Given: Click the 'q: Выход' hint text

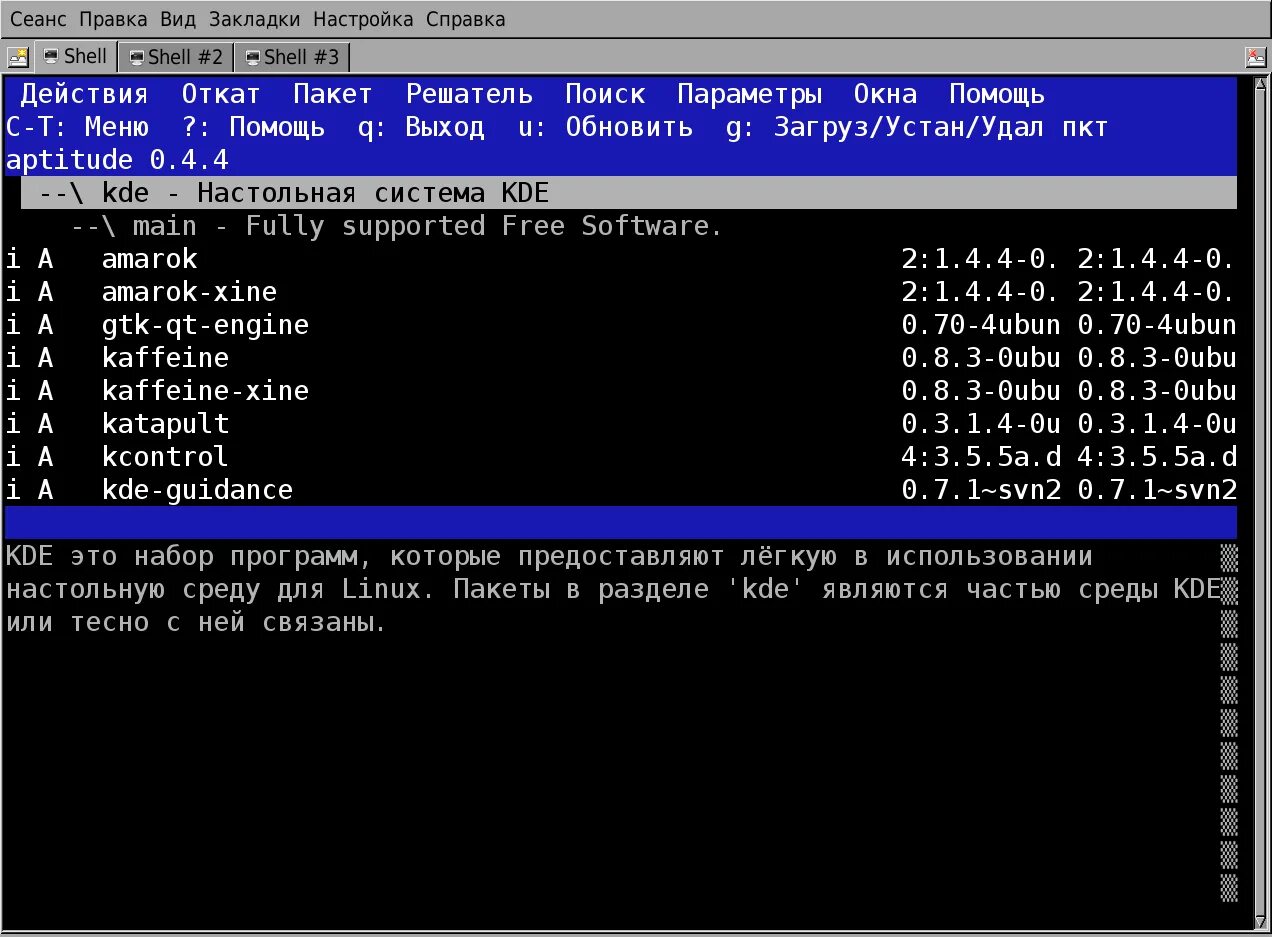Looking at the screenshot, I should pos(421,127).
